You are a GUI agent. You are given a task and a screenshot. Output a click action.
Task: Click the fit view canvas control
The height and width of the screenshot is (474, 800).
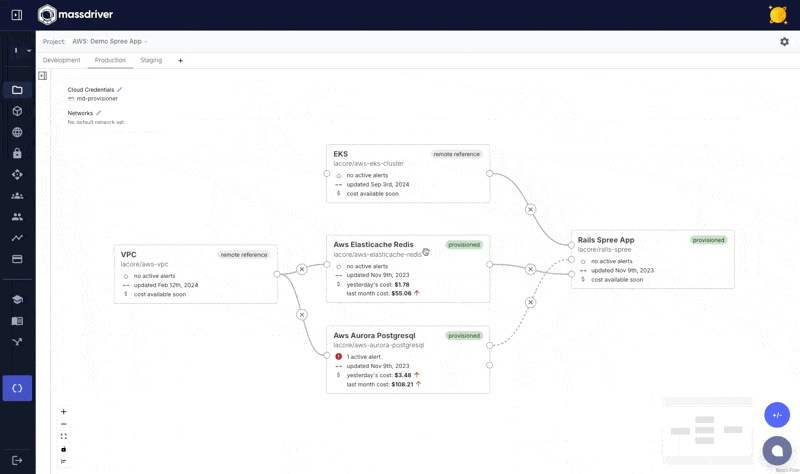coord(64,436)
